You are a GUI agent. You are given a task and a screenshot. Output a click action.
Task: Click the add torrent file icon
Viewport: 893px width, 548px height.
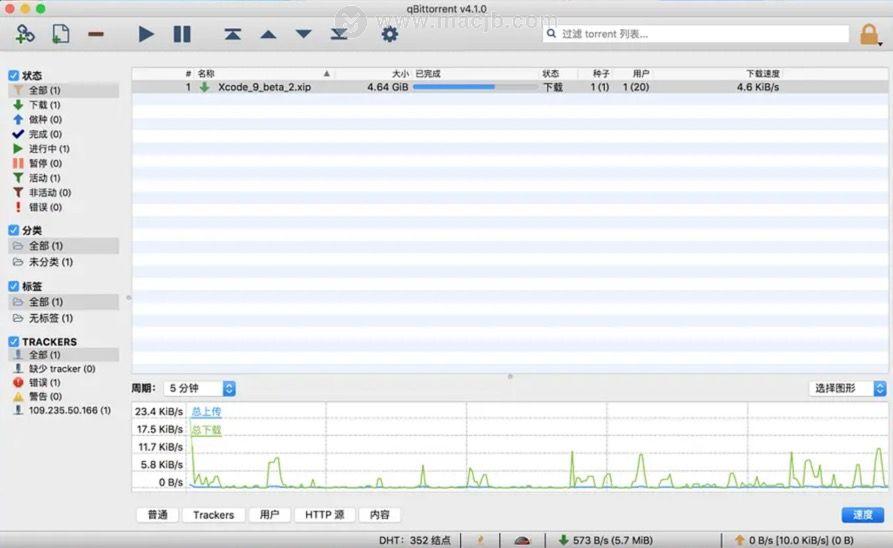[60, 34]
